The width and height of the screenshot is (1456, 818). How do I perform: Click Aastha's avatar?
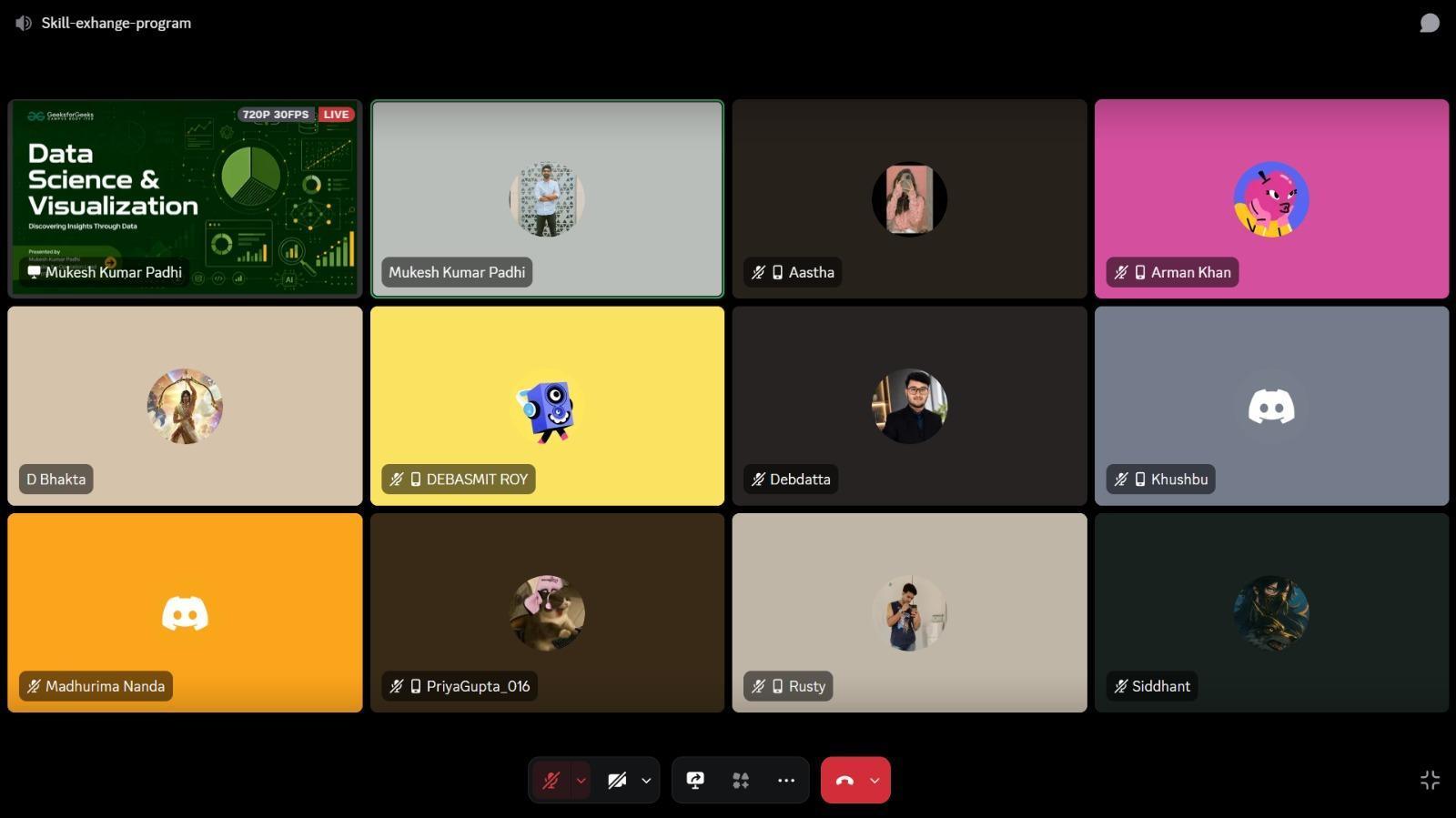909,199
